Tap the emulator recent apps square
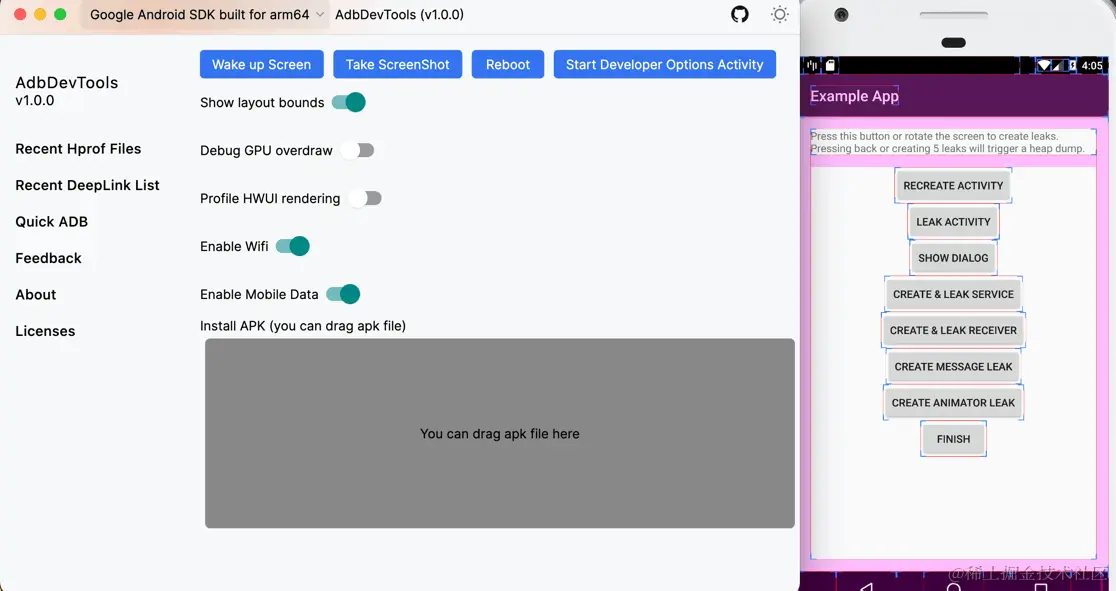Image resolution: width=1116 pixels, height=591 pixels. [x=1041, y=587]
